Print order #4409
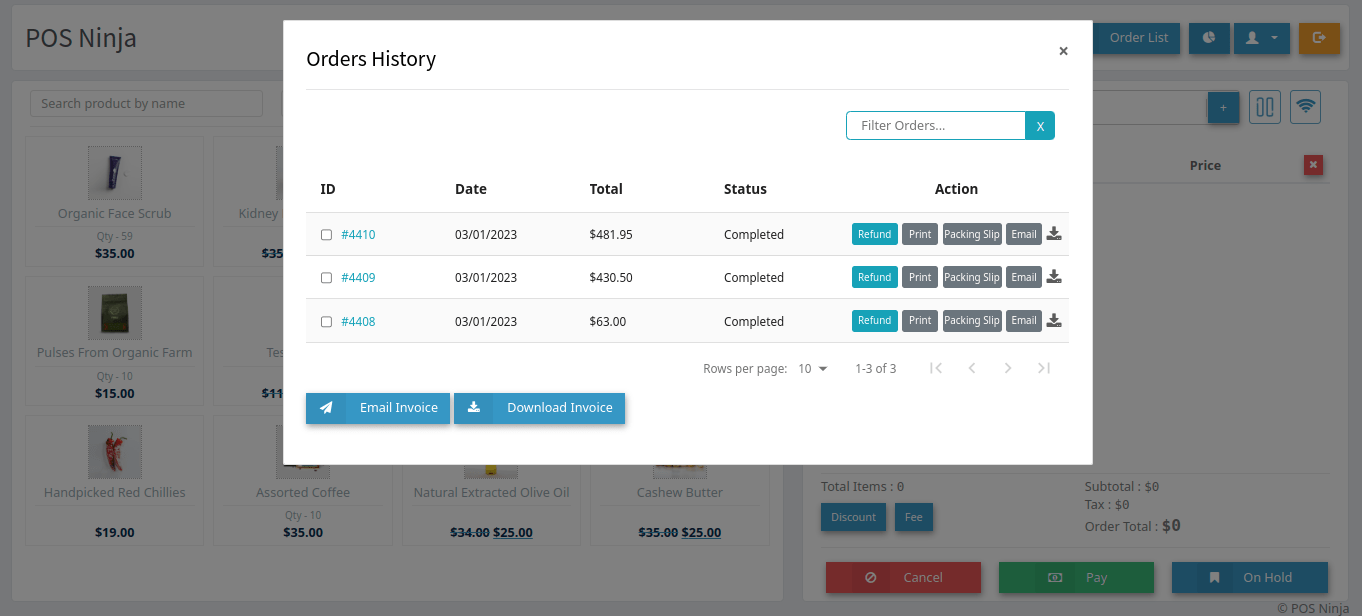 [920, 277]
